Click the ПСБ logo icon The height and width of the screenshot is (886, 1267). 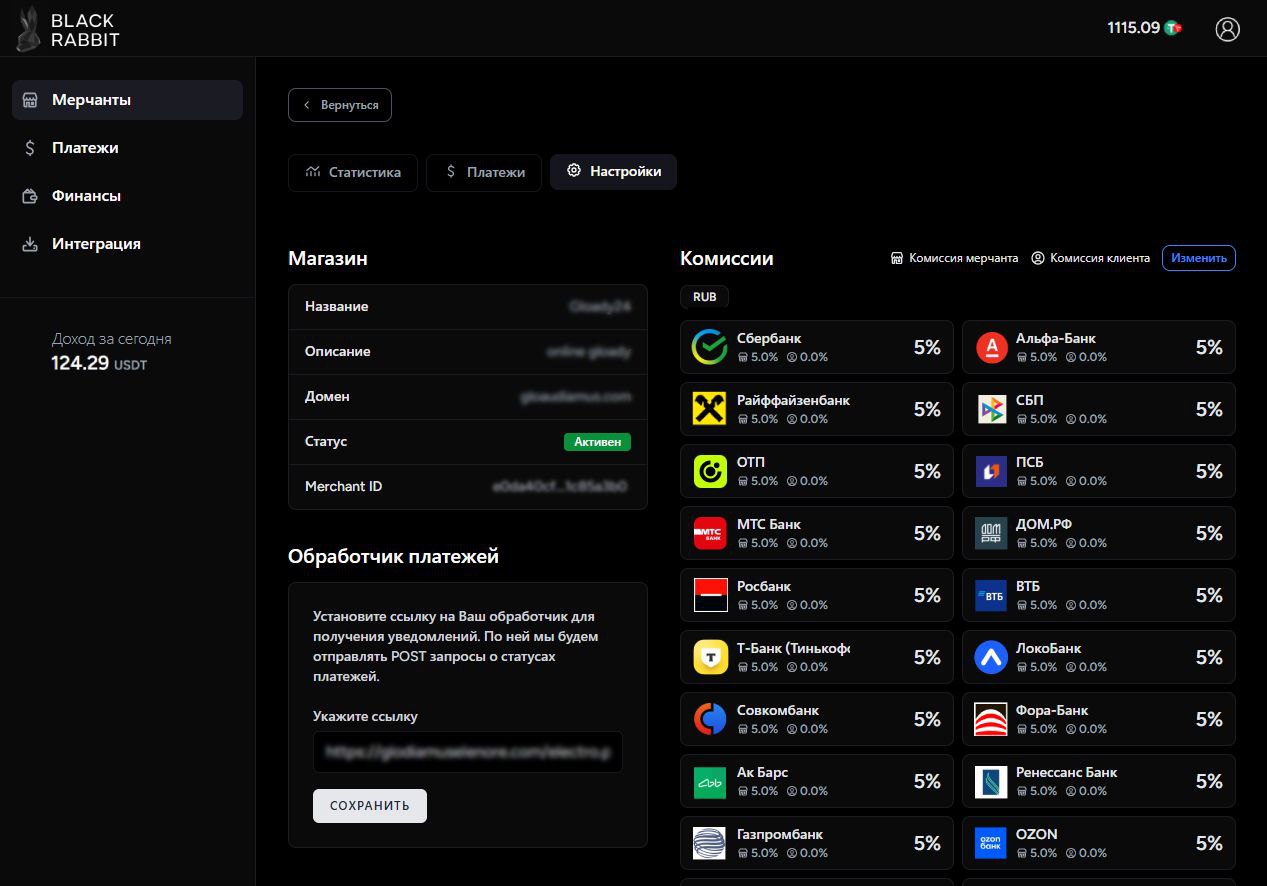pos(991,471)
